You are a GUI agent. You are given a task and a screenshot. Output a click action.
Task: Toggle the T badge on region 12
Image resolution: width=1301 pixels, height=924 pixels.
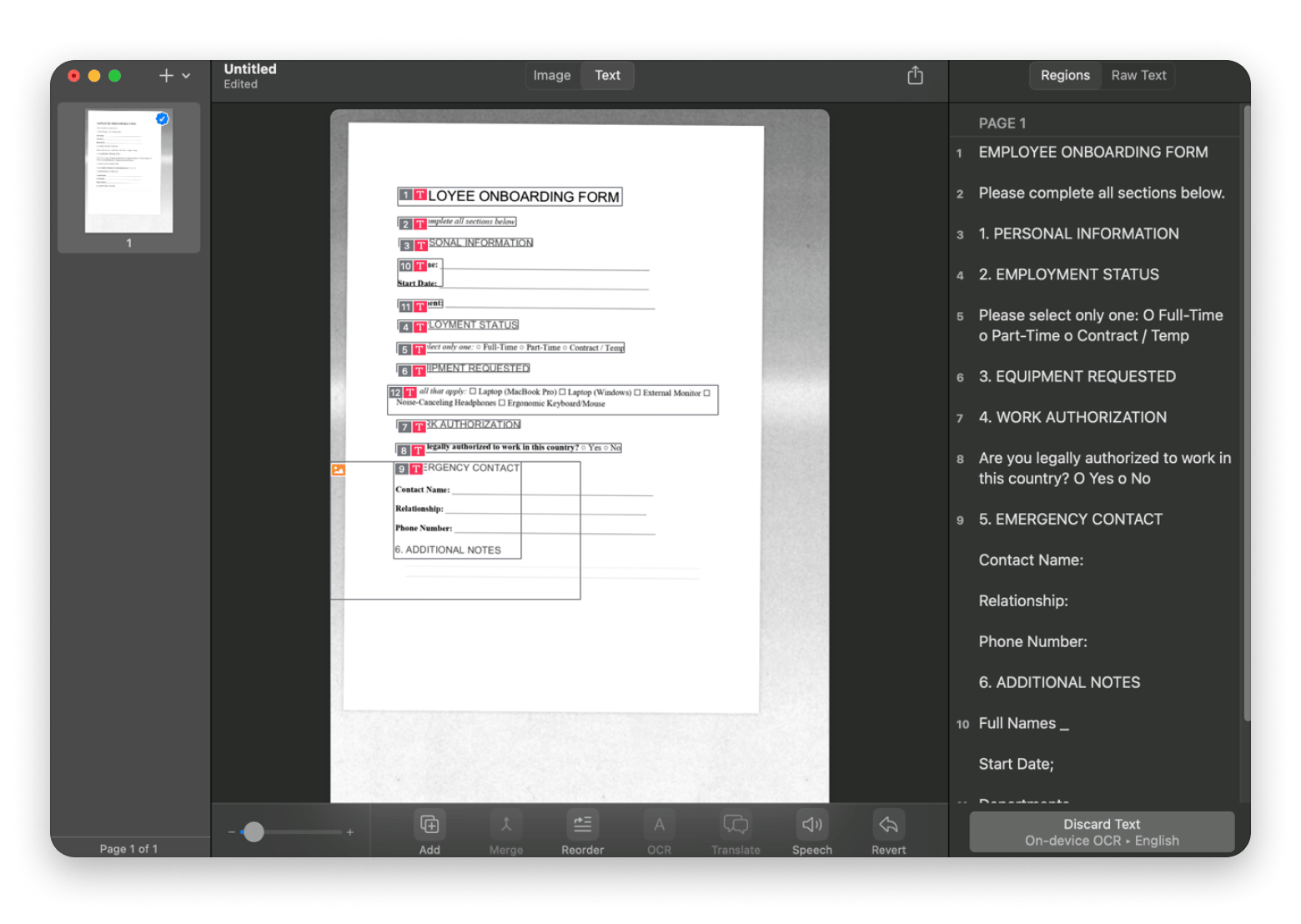(x=409, y=392)
